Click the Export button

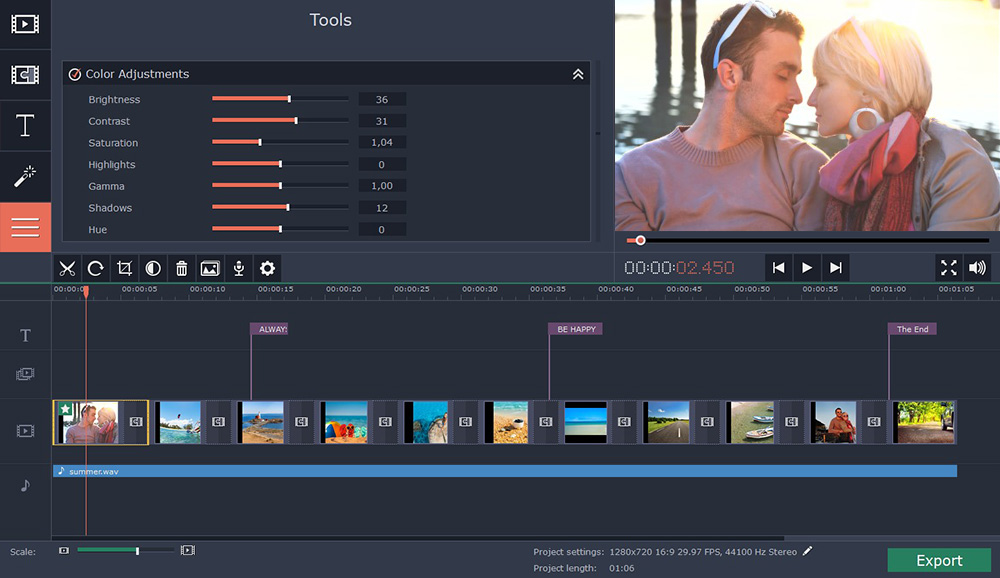tap(939, 560)
